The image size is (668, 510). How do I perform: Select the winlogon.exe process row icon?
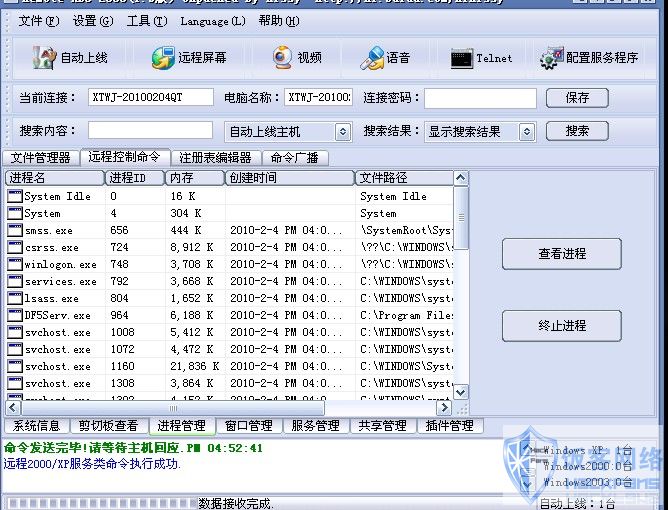click(14, 264)
